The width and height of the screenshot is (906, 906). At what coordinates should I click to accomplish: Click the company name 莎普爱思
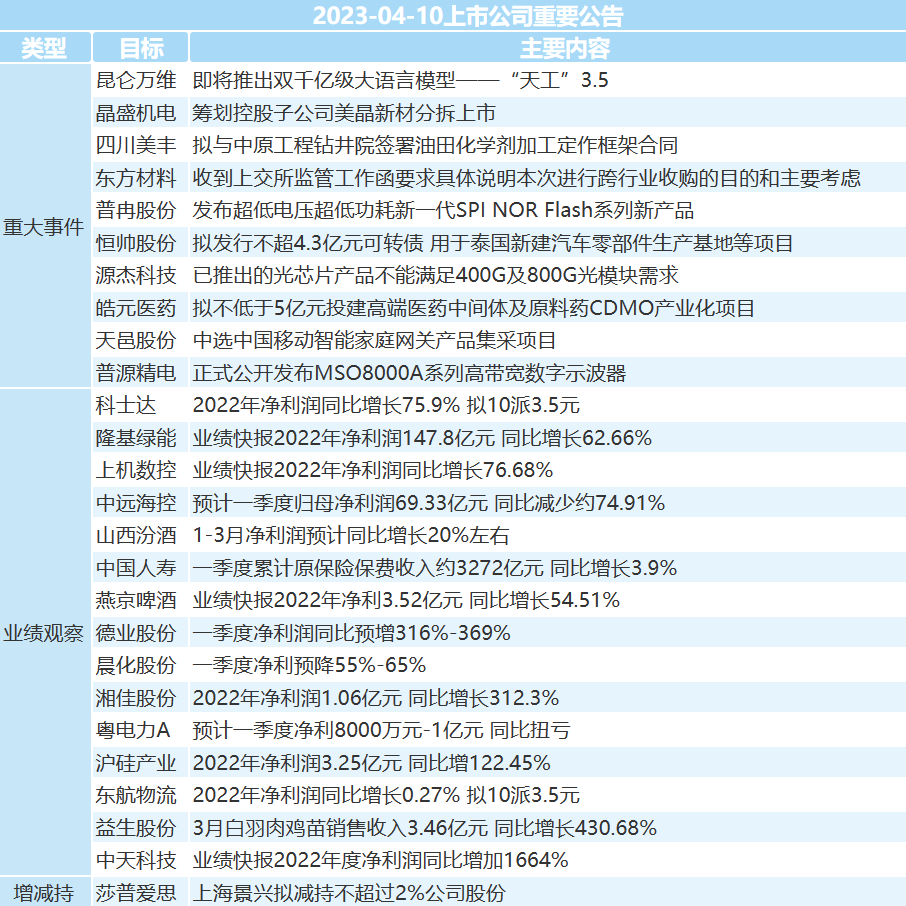click(x=136, y=893)
